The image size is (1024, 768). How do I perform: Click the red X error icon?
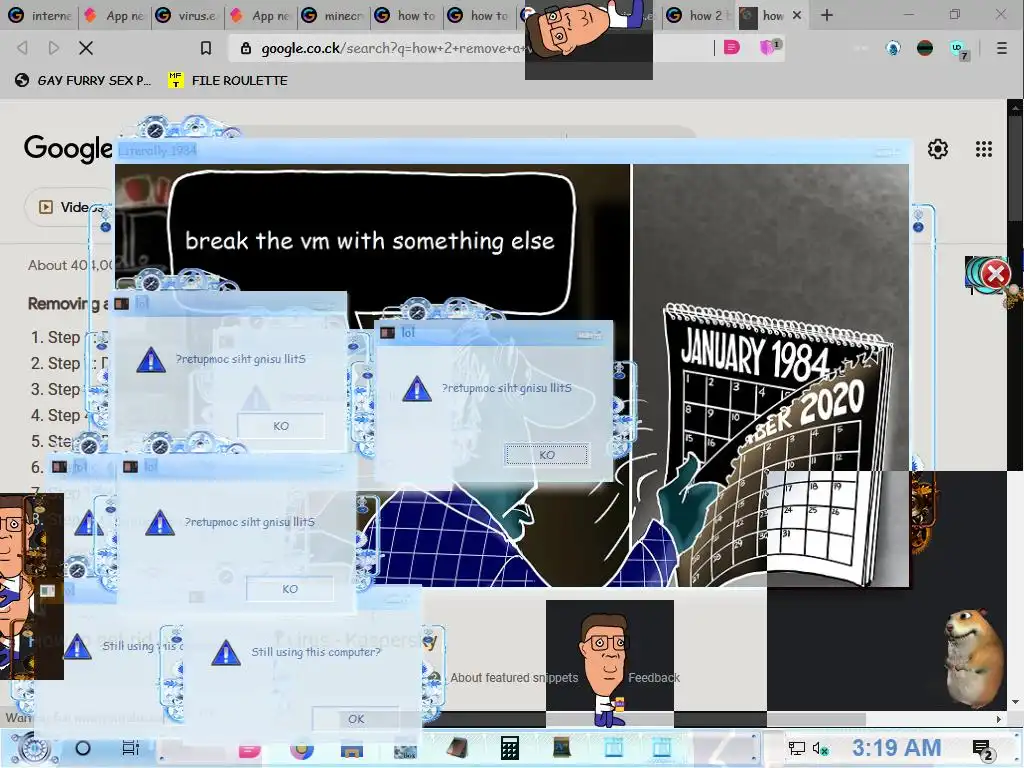click(995, 274)
